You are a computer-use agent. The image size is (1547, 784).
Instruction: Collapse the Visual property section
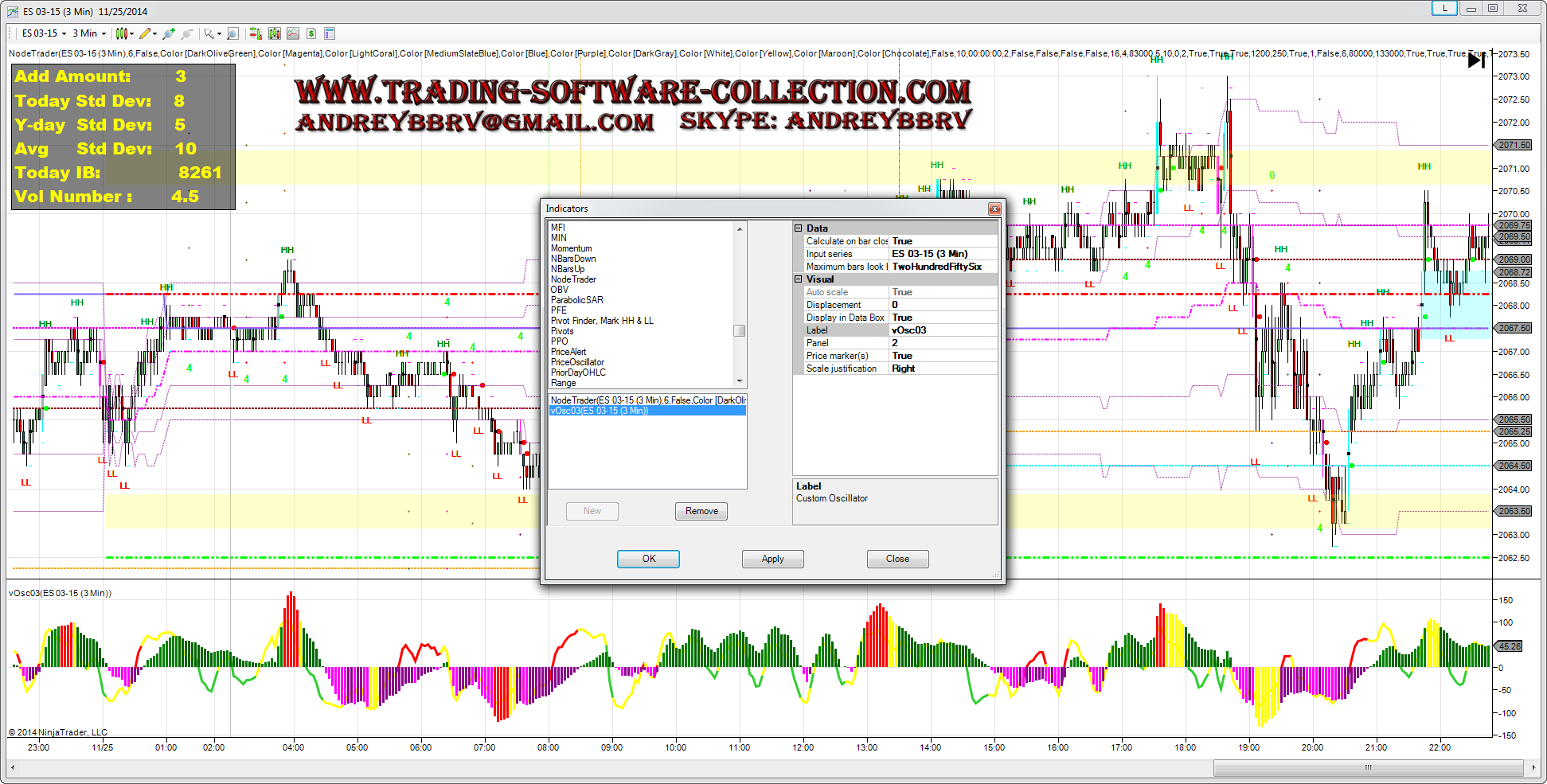(798, 279)
